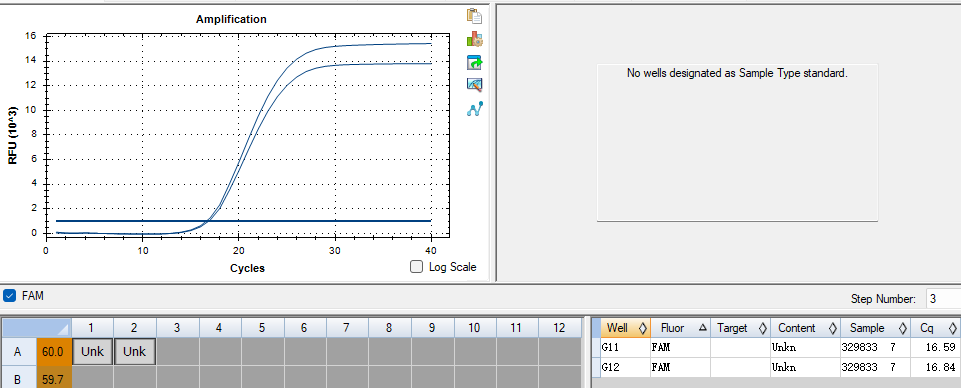This screenshot has height=388, width=961.
Task: Select plate column 12 header
Action: (x=560, y=328)
